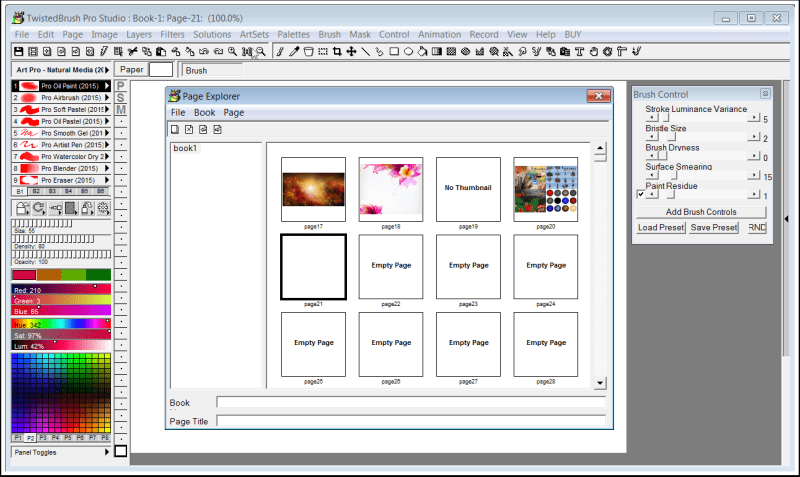Click the Paper button
800x477 pixels.
coord(132,69)
